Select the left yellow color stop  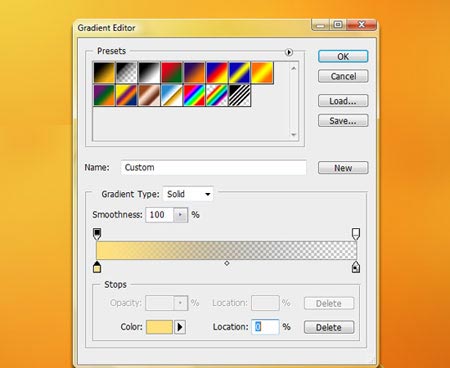coord(97,267)
